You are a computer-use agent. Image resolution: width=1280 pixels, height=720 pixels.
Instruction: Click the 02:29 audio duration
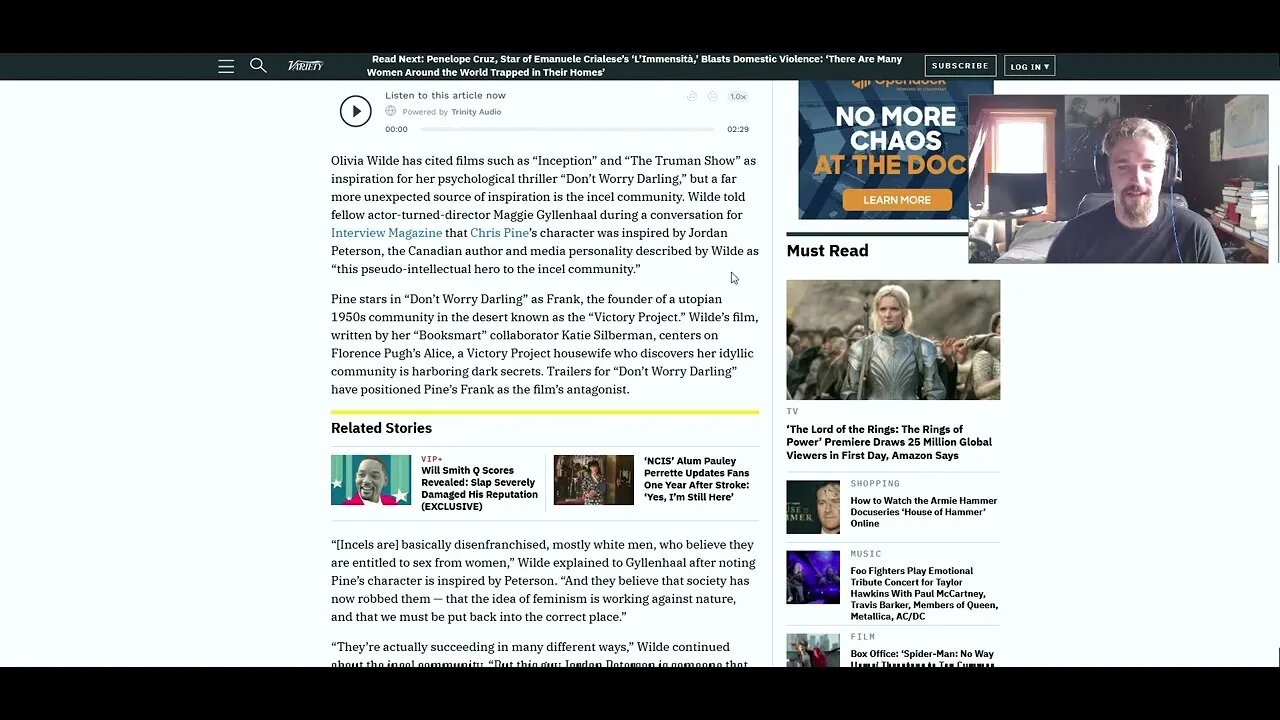coord(738,129)
